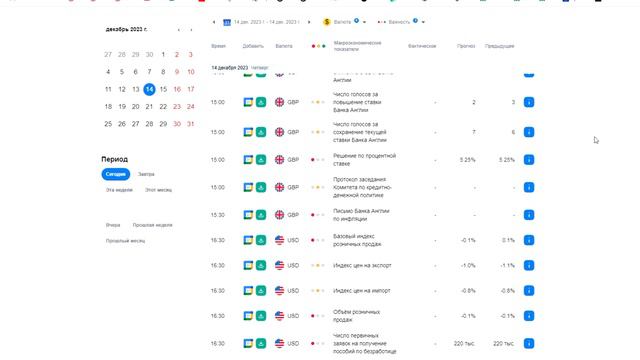Open info for 'Число первичных заявок' row
The height and width of the screenshot is (360, 640).
click(529, 343)
